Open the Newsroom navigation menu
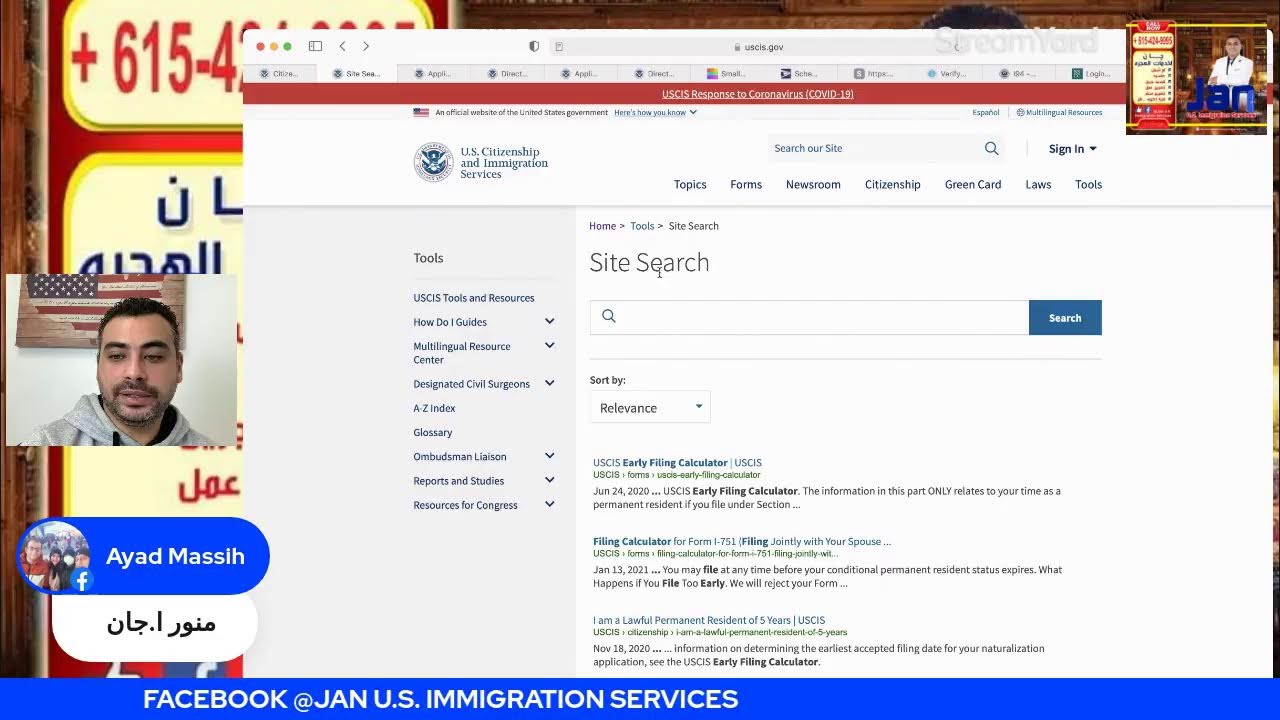Viewport: 1280px width, 720px height. click(813, 184)
